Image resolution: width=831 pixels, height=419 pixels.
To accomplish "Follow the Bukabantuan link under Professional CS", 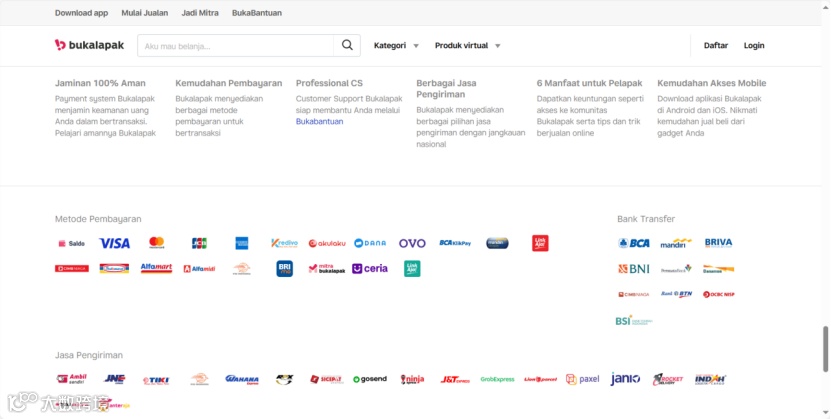I will (319, 121).
